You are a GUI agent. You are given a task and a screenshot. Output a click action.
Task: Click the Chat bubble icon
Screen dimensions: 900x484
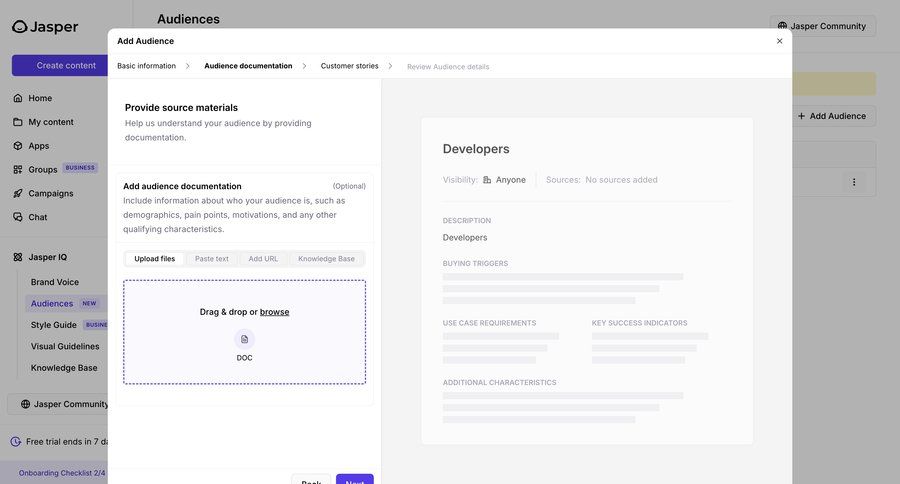coord(18,217)
